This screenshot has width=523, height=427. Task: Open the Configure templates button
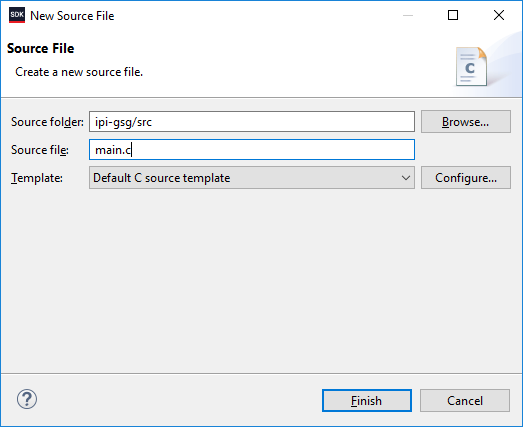tap(466, 178)
